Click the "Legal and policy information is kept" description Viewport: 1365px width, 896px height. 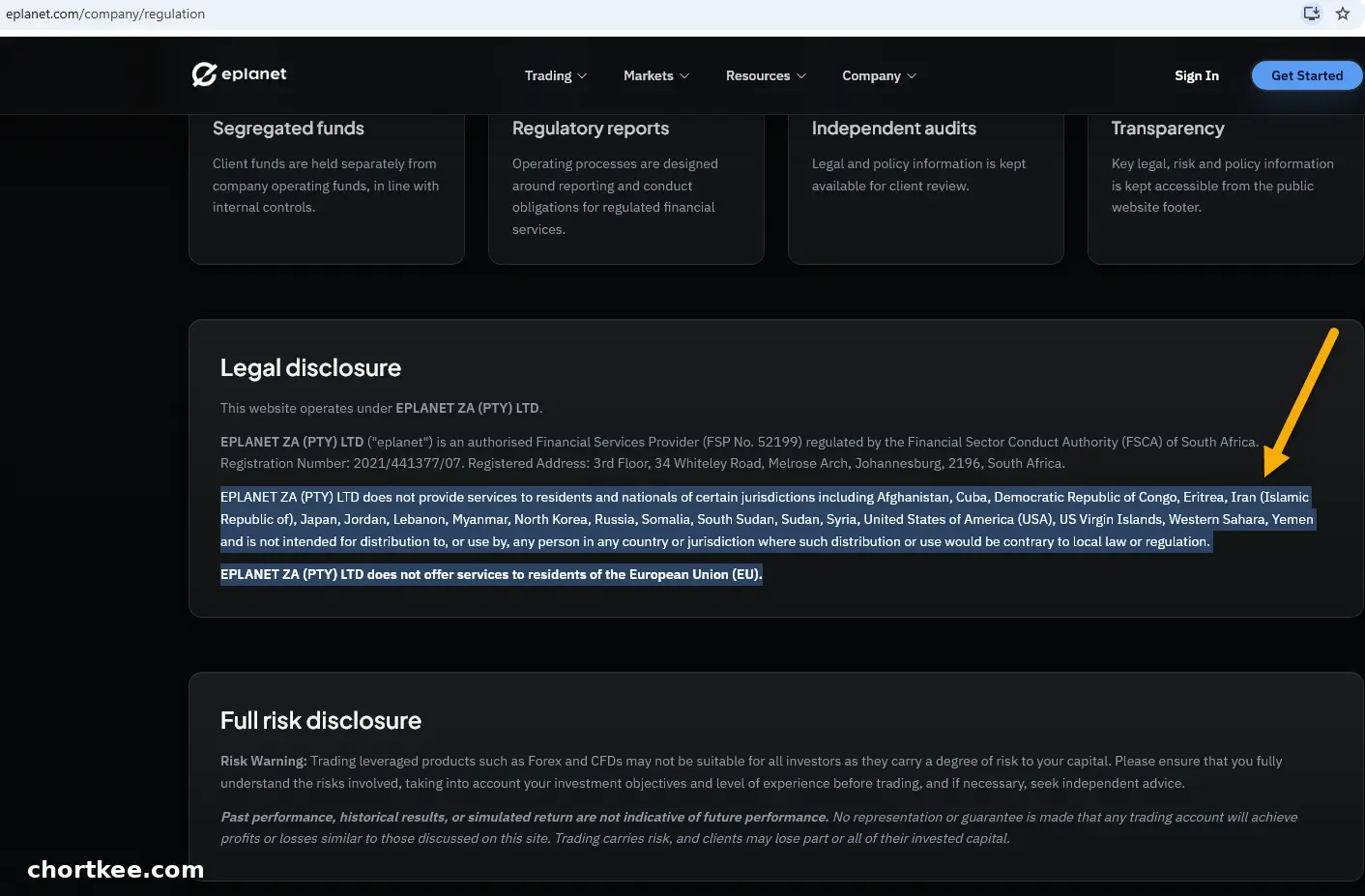(919, 175)
